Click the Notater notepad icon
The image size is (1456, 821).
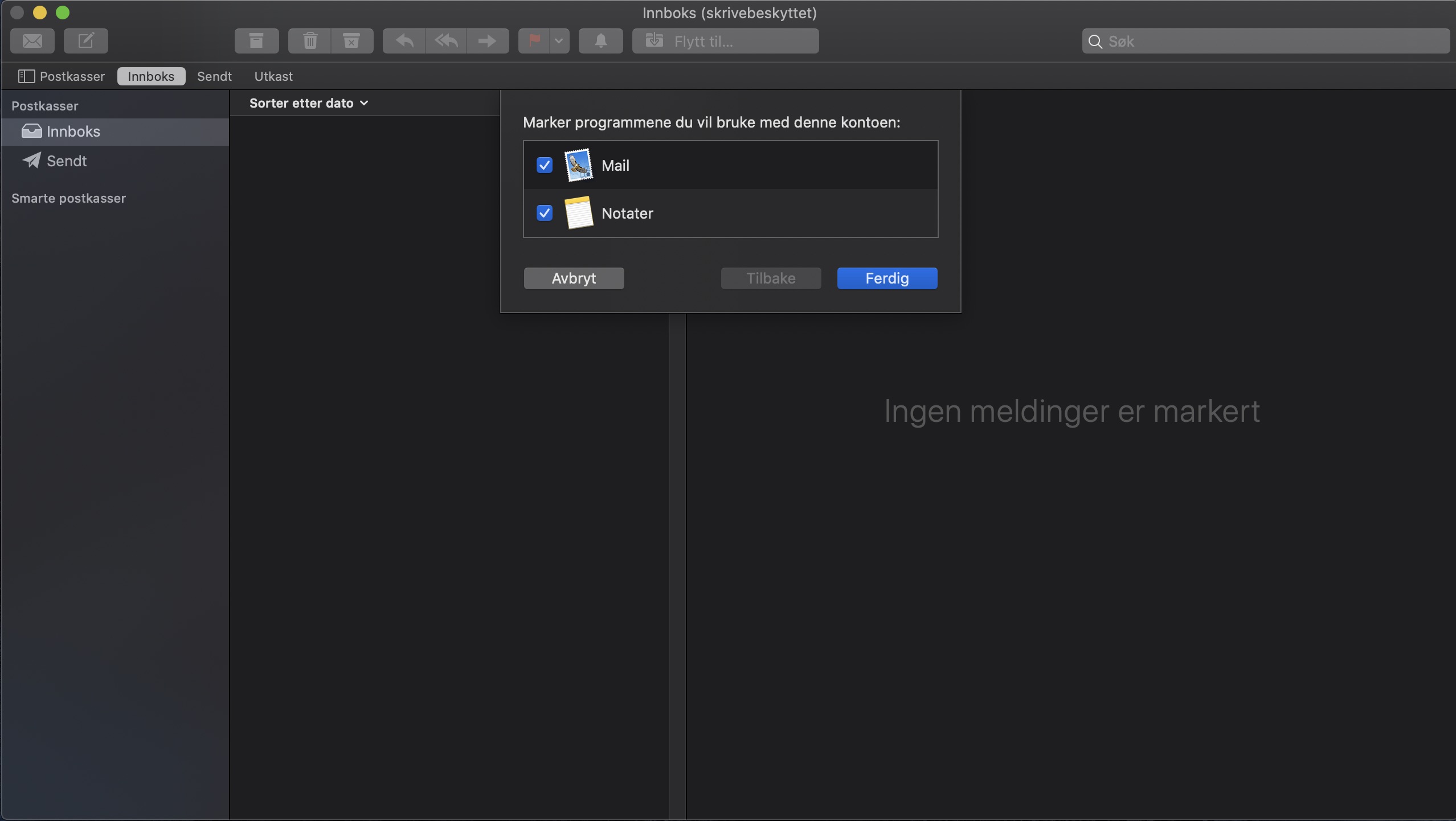tap(579, 213)
